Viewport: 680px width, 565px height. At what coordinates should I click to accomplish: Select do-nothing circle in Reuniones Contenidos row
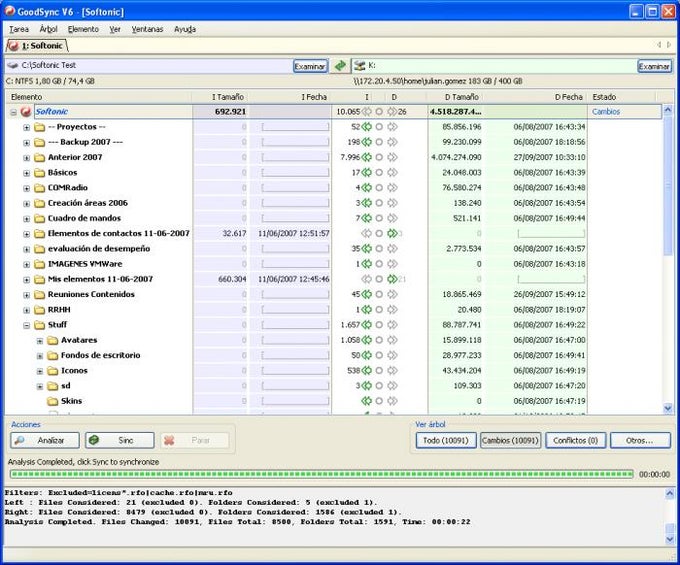click(379, 294)
